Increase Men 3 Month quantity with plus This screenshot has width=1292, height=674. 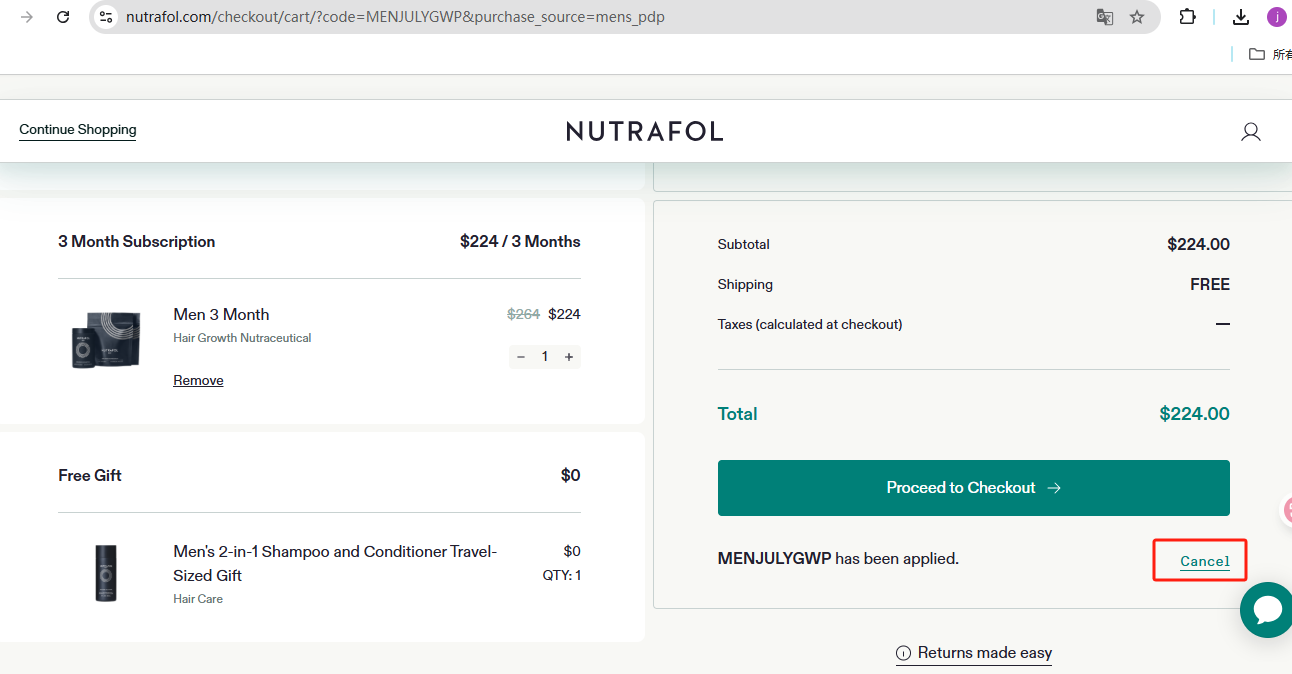click(569, 357)
